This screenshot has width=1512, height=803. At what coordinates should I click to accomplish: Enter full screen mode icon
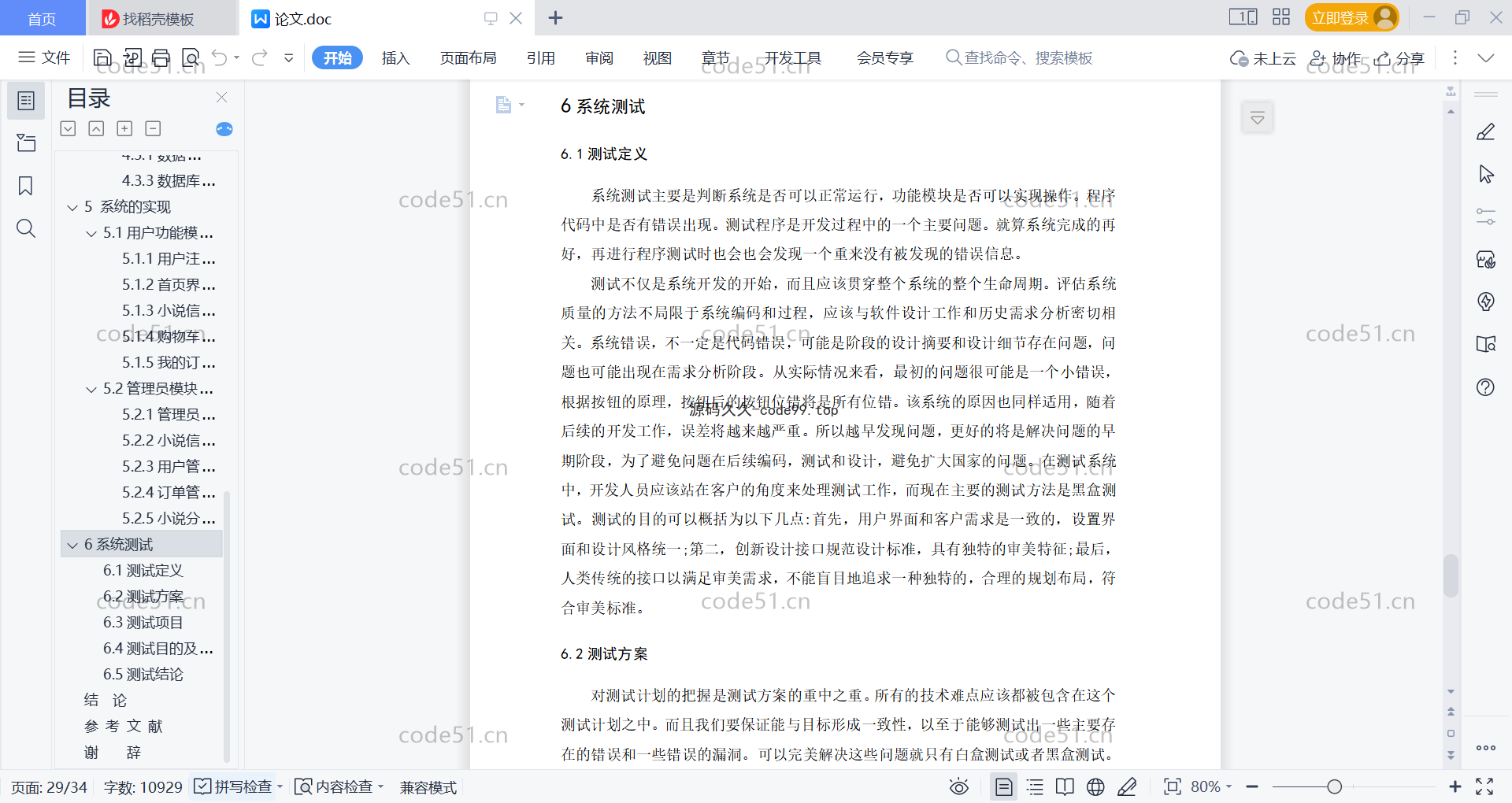tap(1484, 787)
